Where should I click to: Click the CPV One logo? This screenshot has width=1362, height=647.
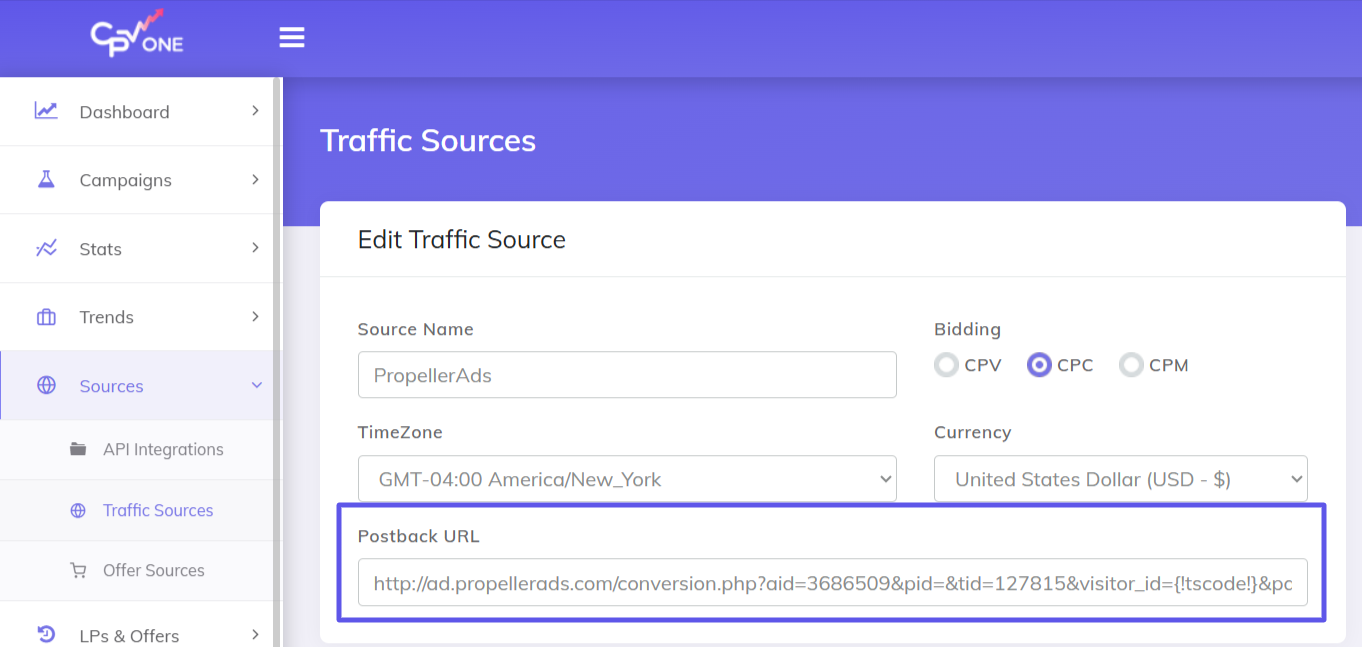137,37
